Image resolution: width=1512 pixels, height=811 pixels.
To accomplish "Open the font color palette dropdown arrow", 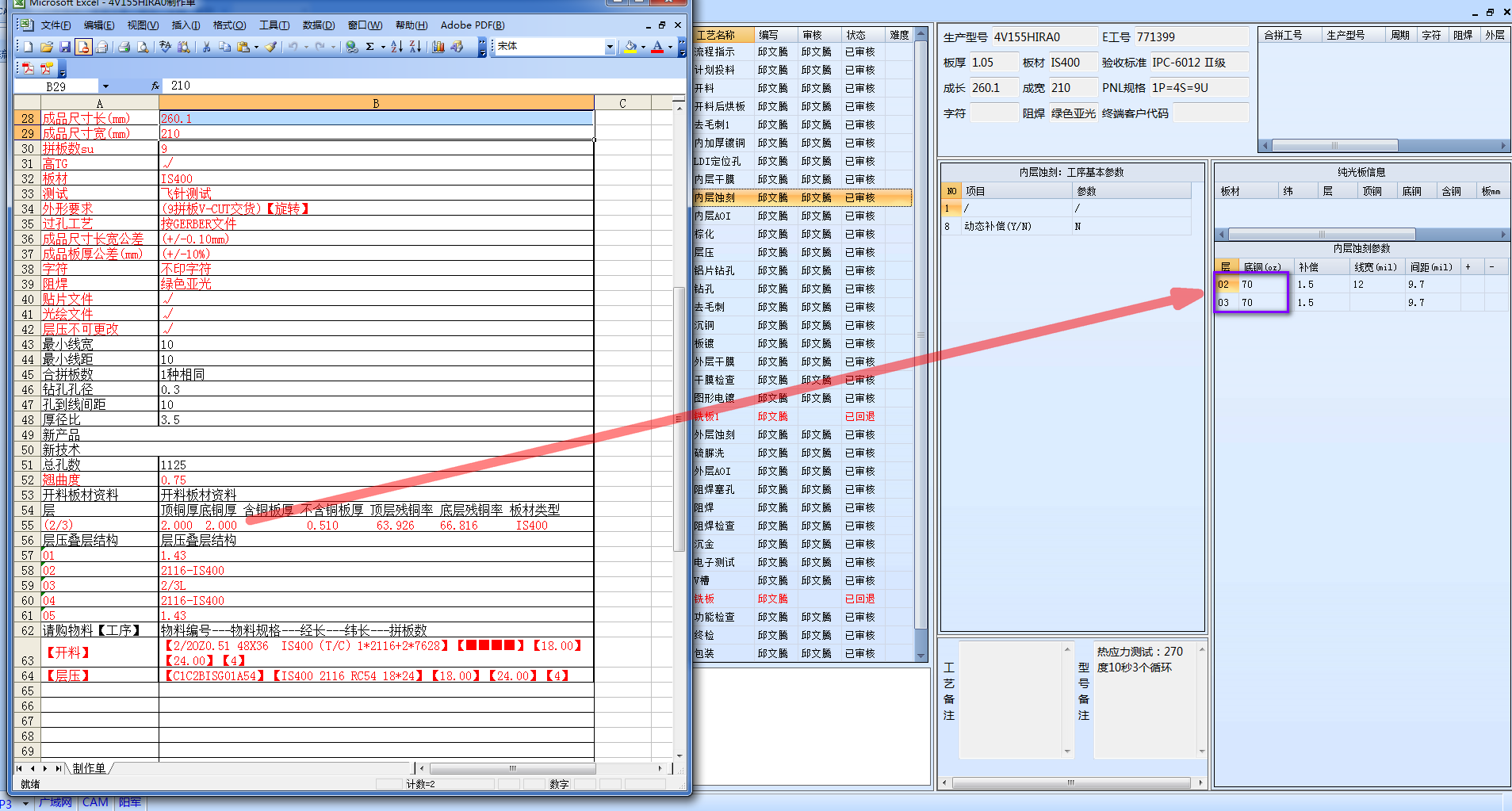I will 670,47.
